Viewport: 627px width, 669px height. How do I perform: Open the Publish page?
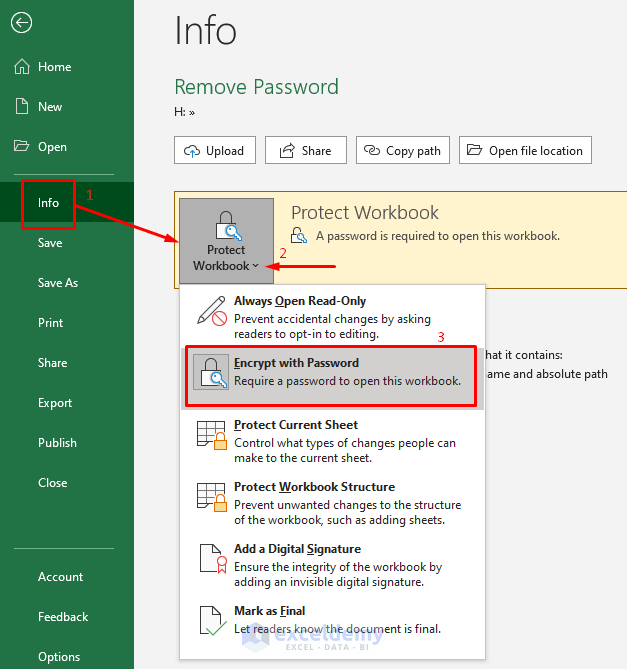pos(67,442)
